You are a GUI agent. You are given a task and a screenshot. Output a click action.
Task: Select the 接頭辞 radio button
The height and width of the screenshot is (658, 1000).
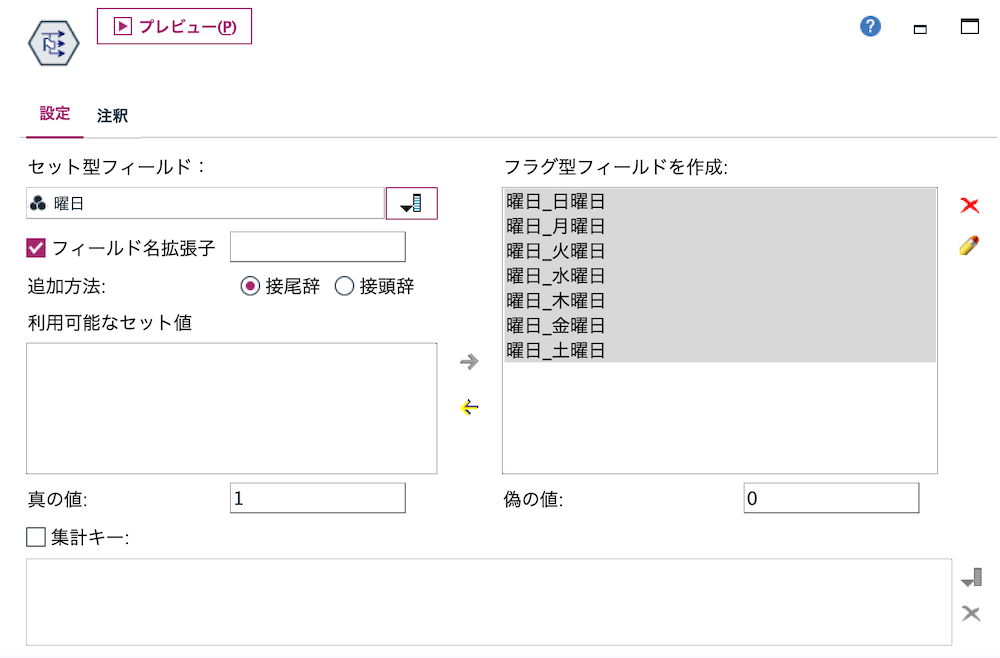(344, 285)
